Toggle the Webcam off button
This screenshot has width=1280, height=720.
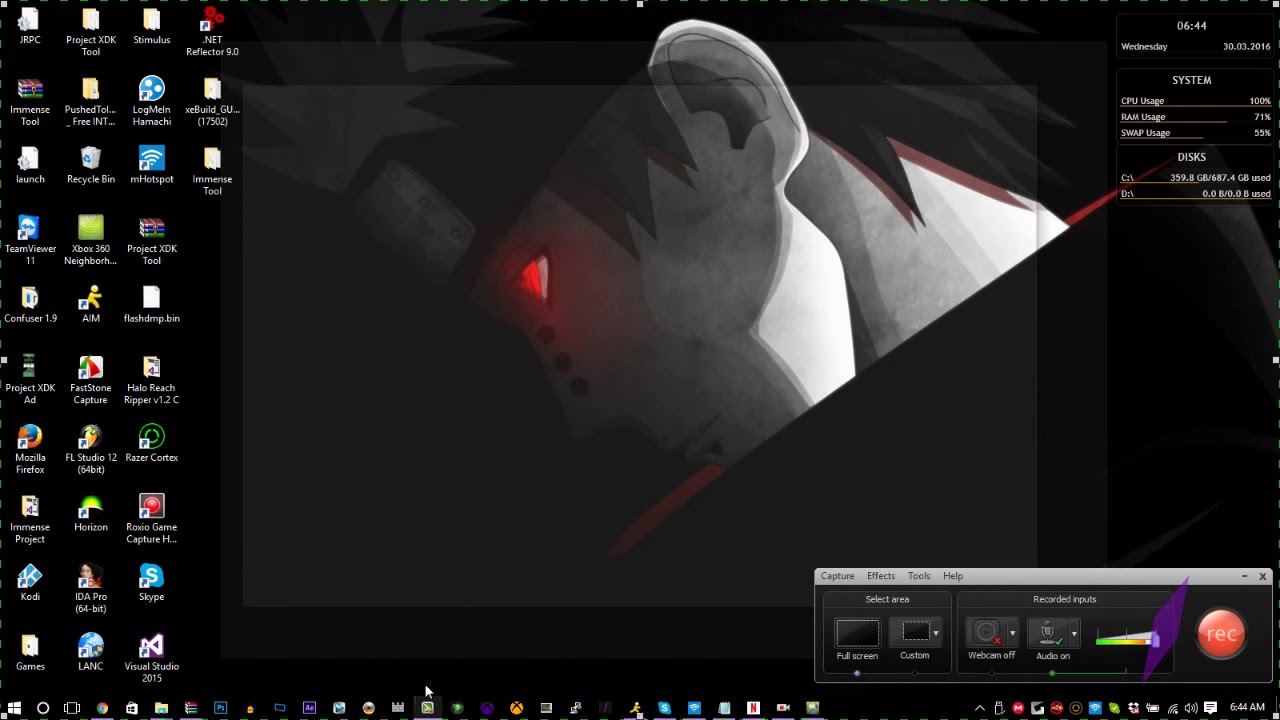(987, 633)
